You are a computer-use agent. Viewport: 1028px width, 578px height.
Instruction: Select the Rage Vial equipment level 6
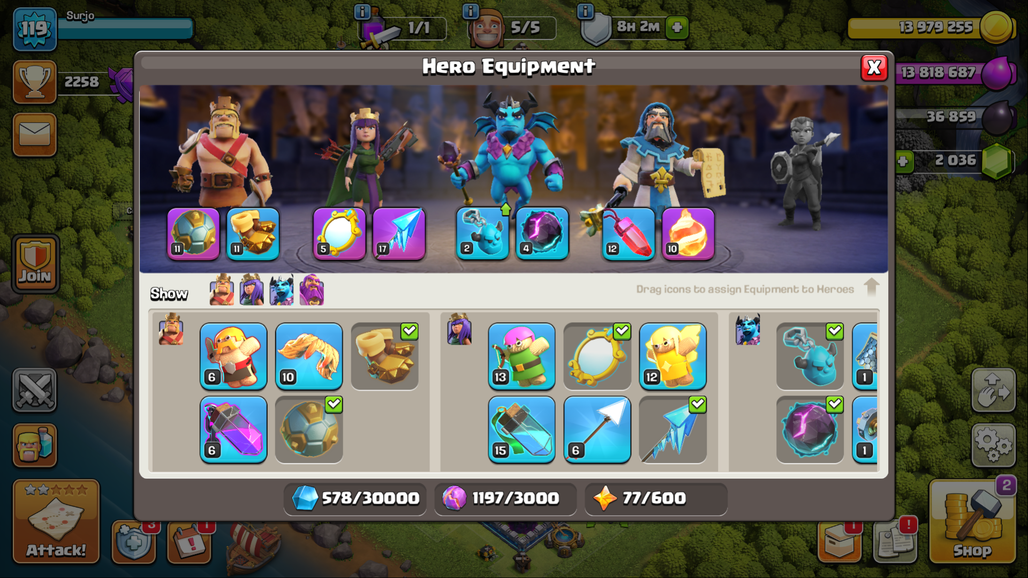233,429
